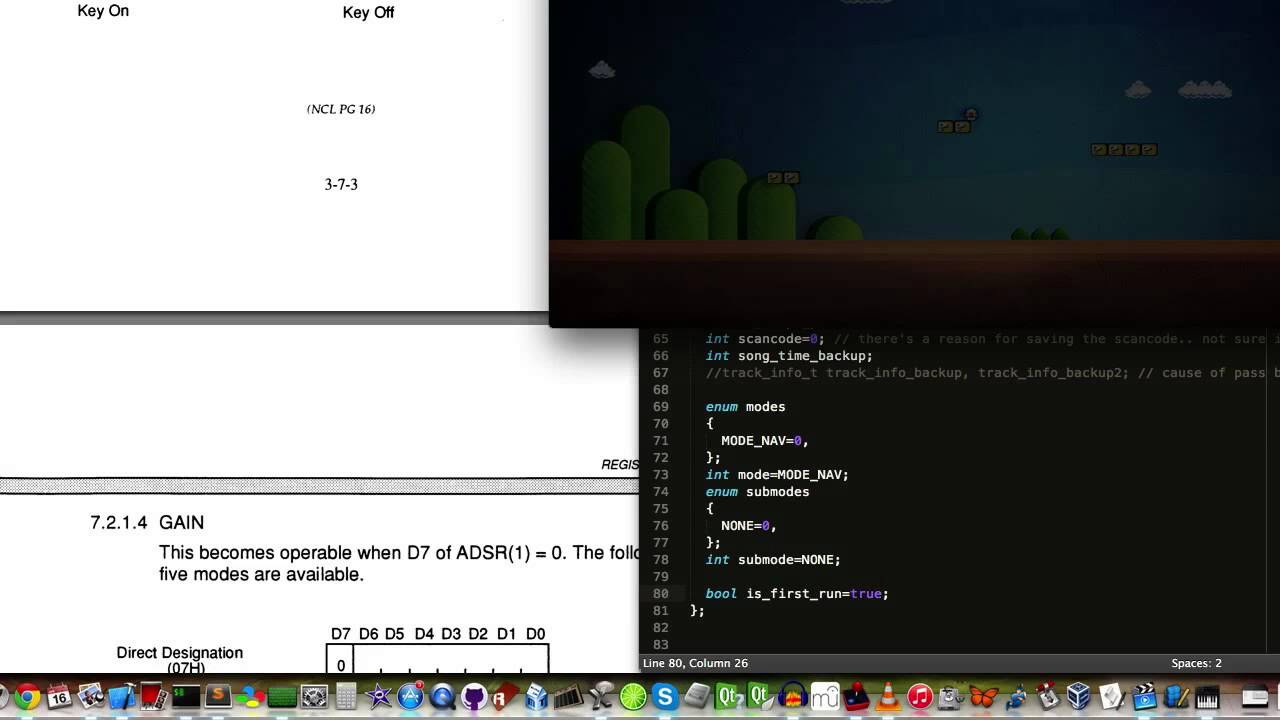Click '(NCL PG 16)' text in PDF
Image resolution: width=1280 pixels, height=720 pixels.
341,109
